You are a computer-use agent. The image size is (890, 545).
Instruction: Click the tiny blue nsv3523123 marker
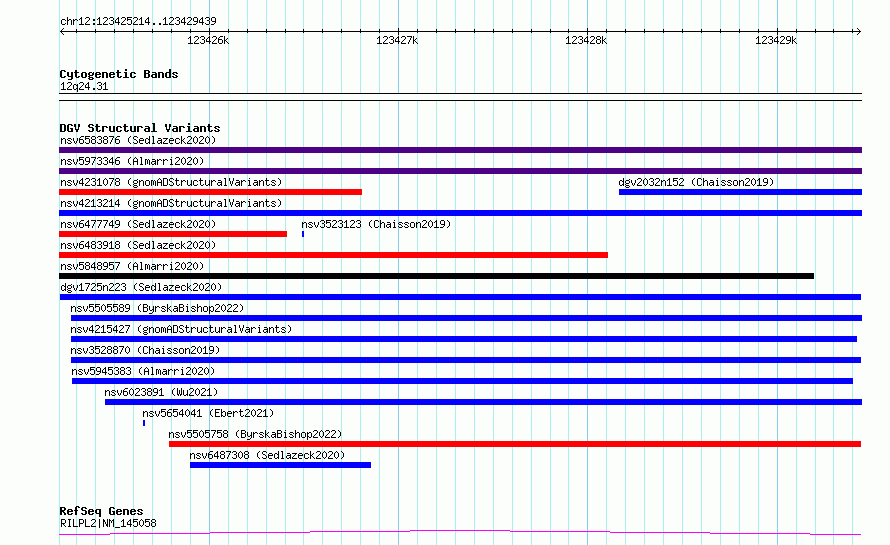[303, 234]
